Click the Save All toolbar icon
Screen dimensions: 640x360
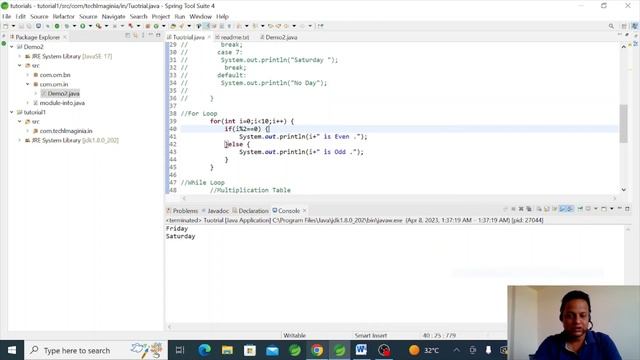coord(29,26)
